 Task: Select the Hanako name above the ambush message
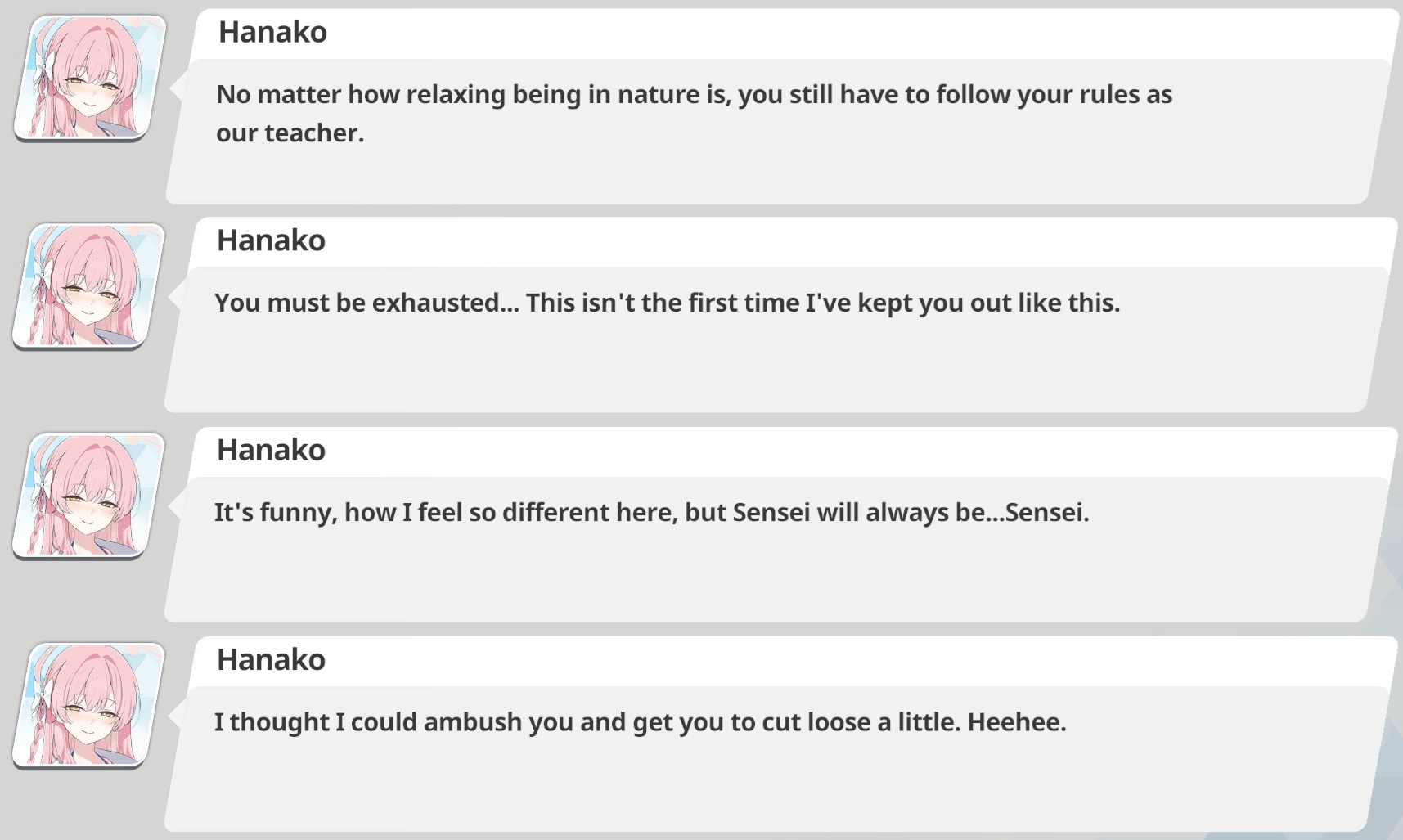pos(271,659)
